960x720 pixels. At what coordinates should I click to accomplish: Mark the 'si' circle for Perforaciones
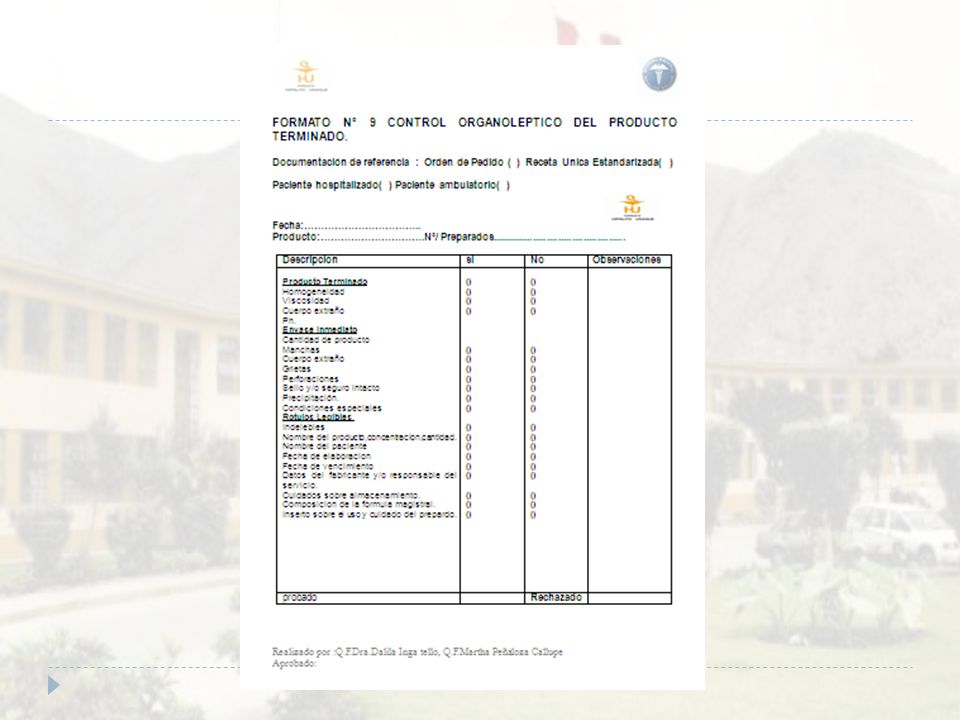[x=468, y=379]
